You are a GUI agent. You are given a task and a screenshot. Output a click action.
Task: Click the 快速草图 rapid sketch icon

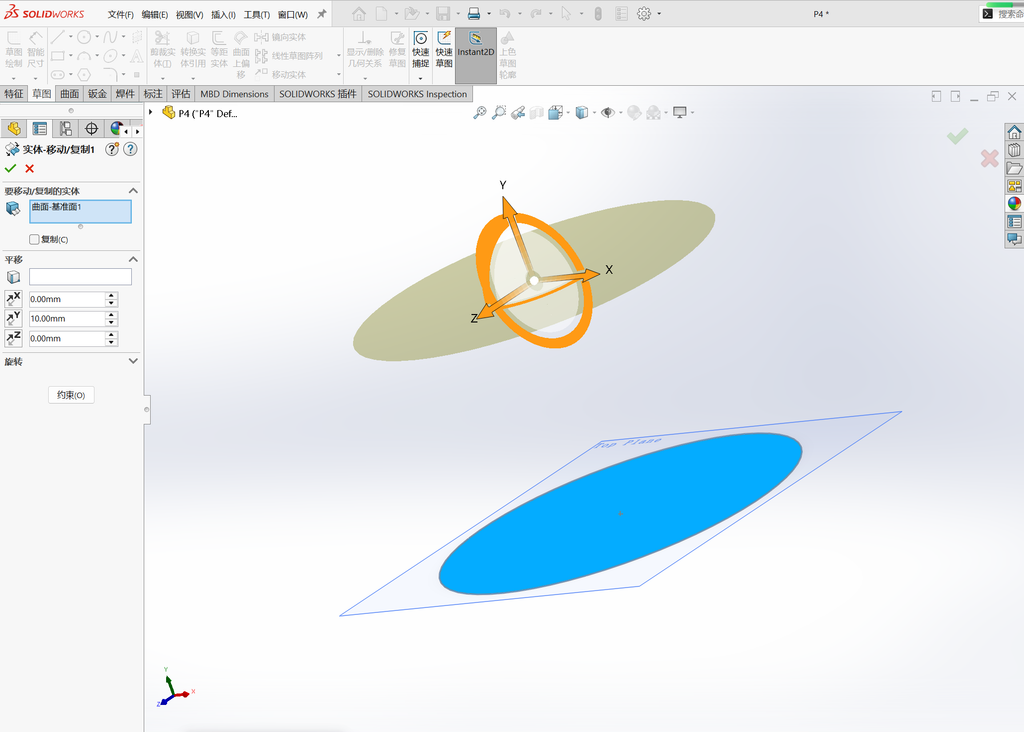444,50
